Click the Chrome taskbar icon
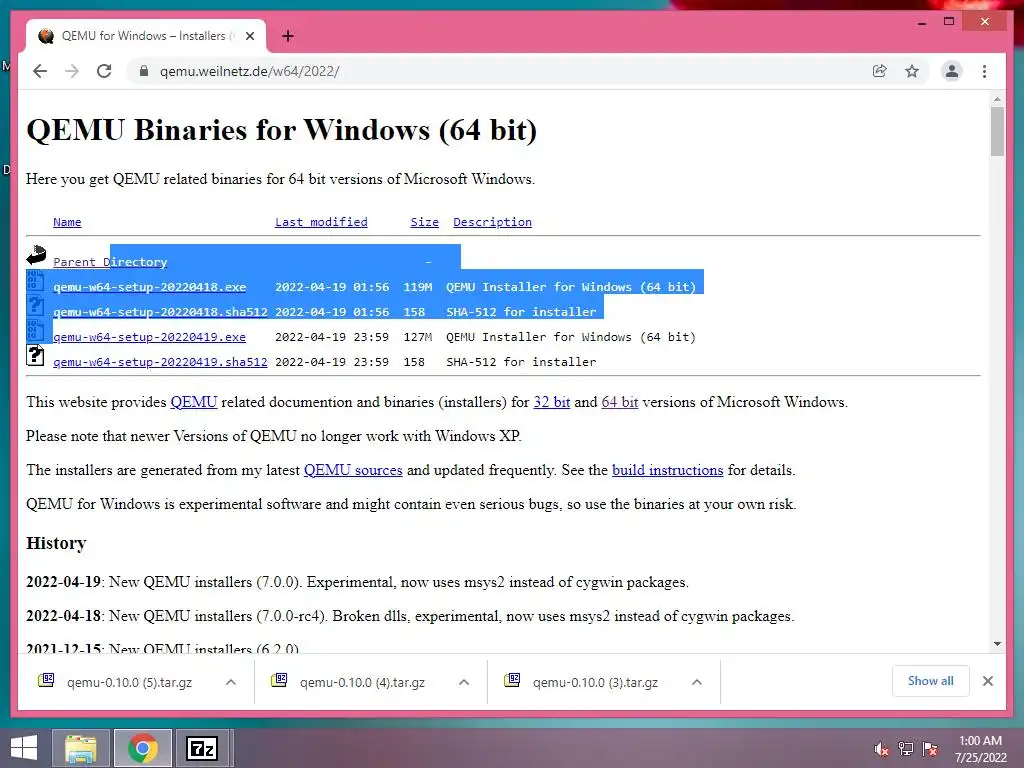This screenshot has height=768, width=1024. [x=142, y=748]
